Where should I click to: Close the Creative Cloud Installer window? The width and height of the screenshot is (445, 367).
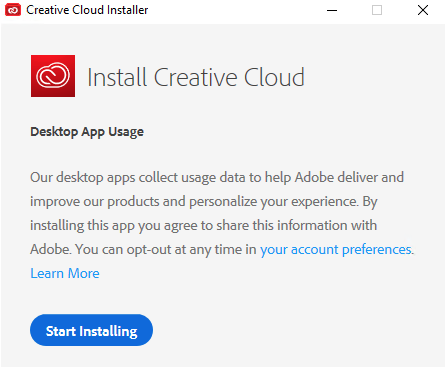pos(423,10)
